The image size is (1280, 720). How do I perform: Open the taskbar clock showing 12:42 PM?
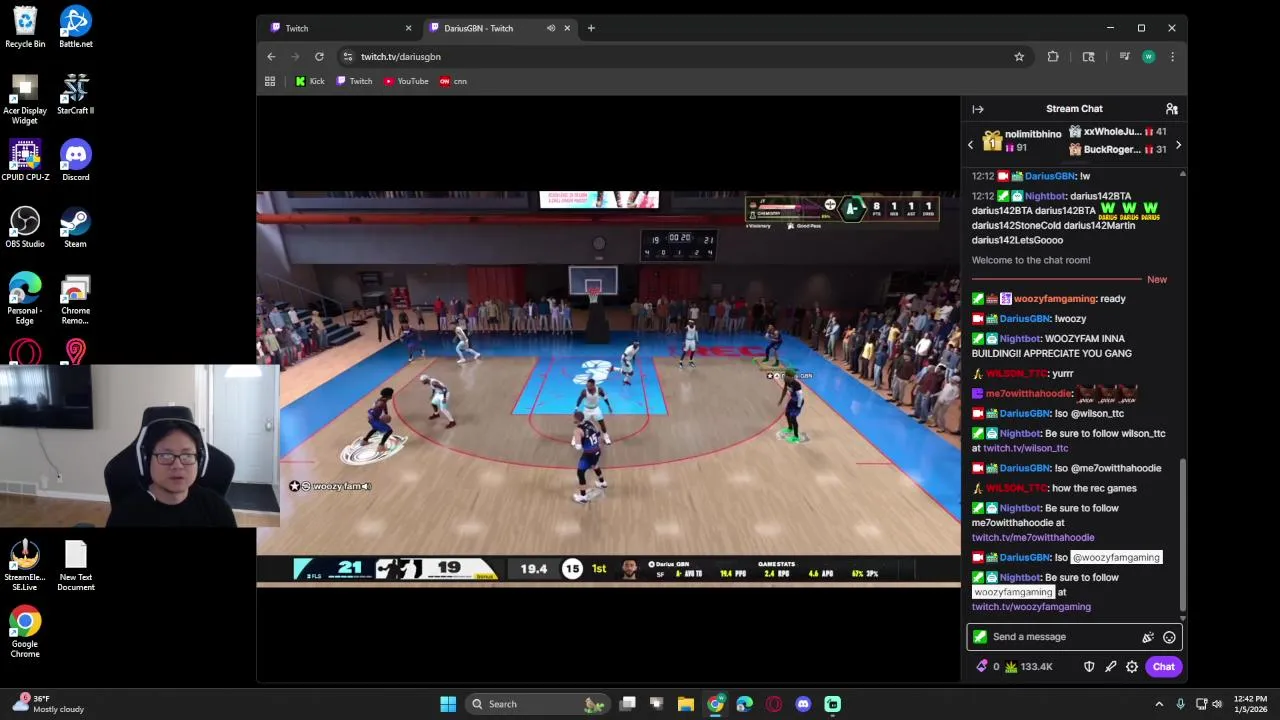point(1250,704)
